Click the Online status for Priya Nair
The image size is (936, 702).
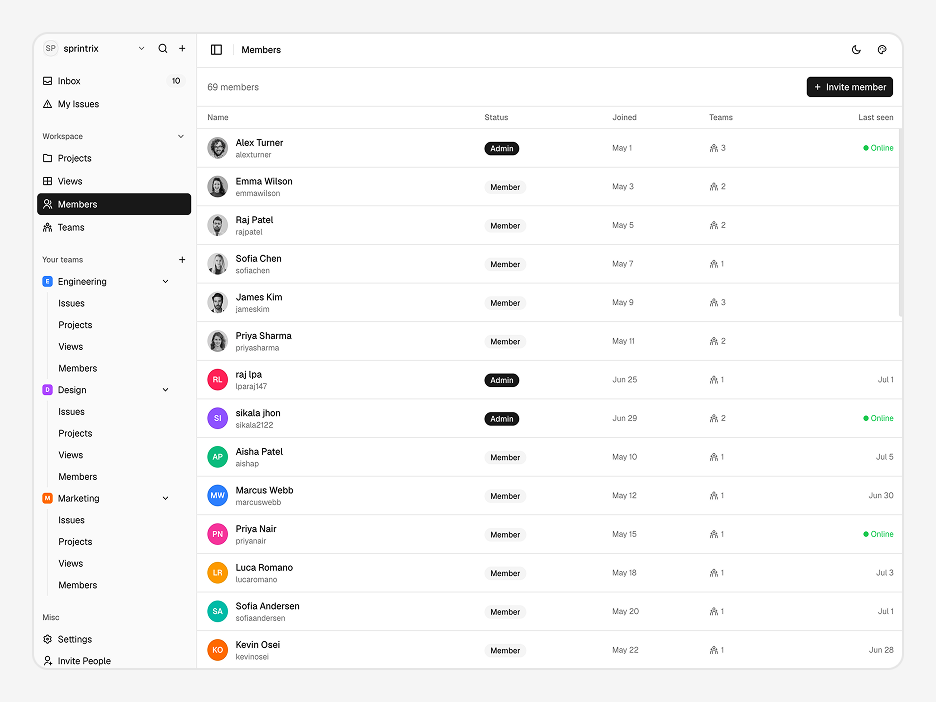(x=878, y=534)
